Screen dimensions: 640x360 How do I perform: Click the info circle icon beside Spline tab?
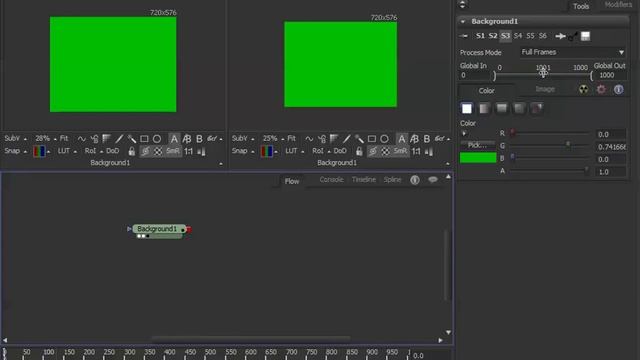pyautogui.click(x=415, y=180)
